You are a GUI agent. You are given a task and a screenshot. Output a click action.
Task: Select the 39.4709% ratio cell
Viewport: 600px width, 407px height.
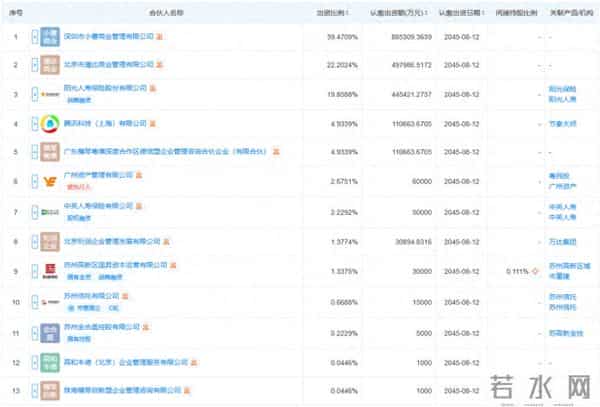tap(342, 37)
